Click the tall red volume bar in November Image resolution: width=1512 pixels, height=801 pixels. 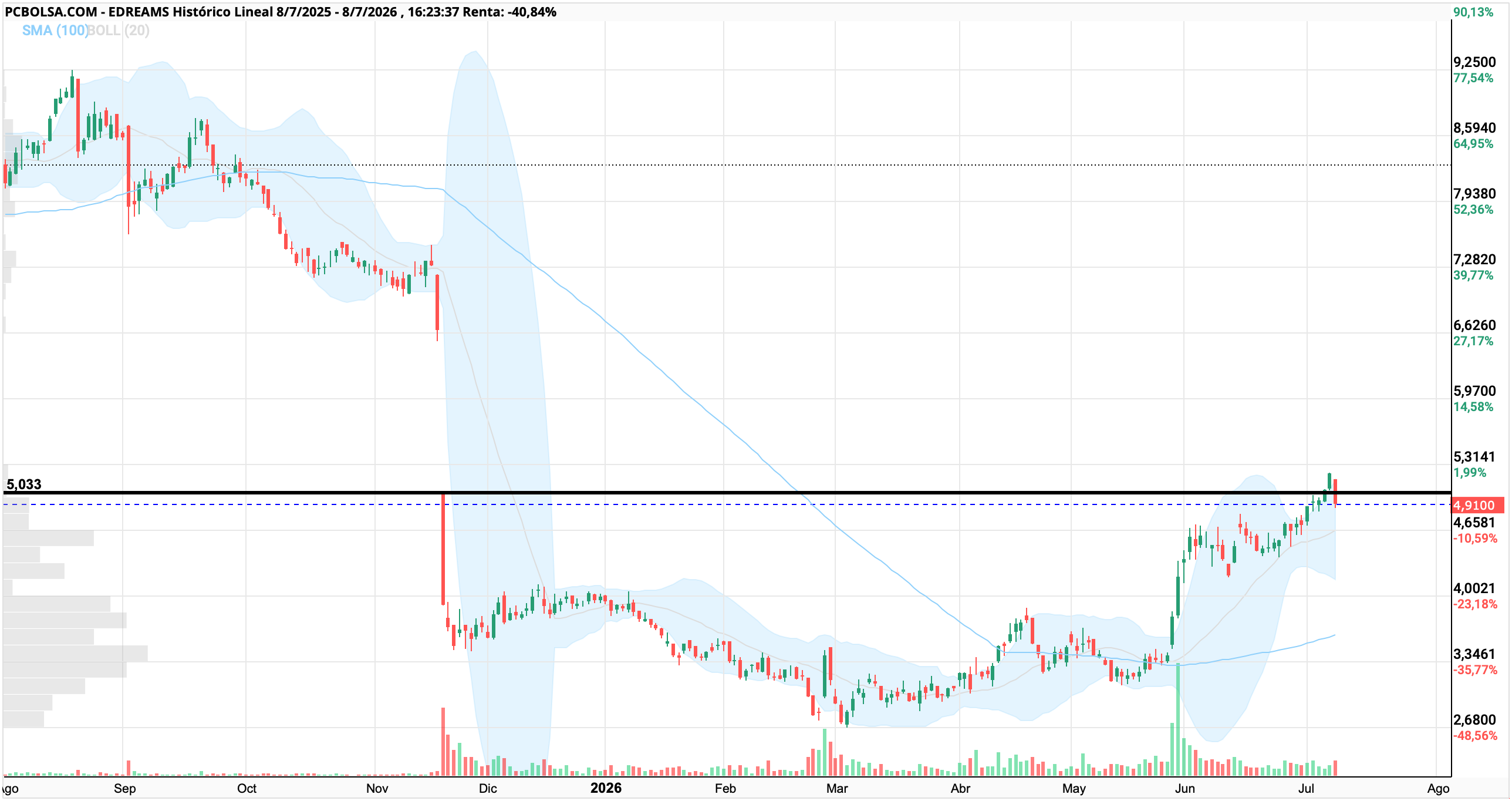tap(443, 742)
